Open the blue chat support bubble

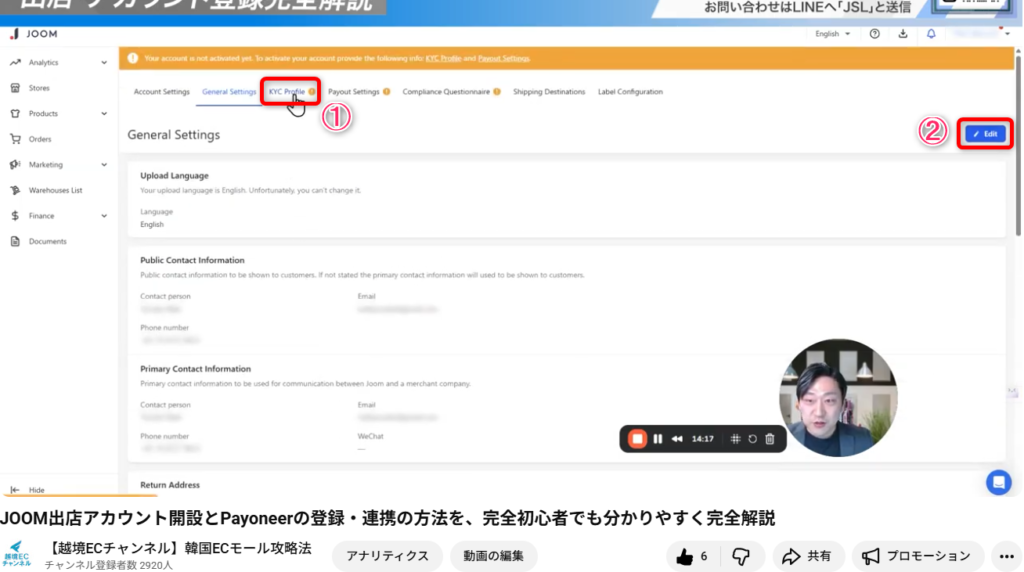click(998, 482)
